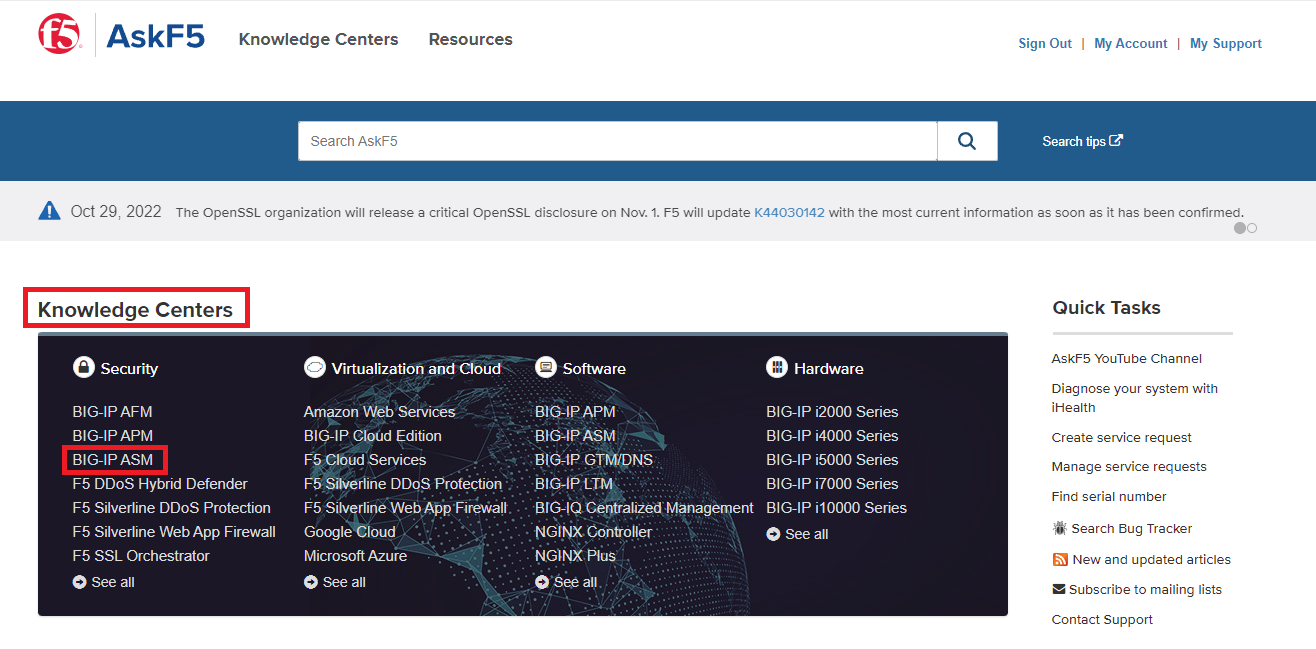Screen dimensions: 1316x649
Task: Go to My Support
Action: click(1226, 43)
